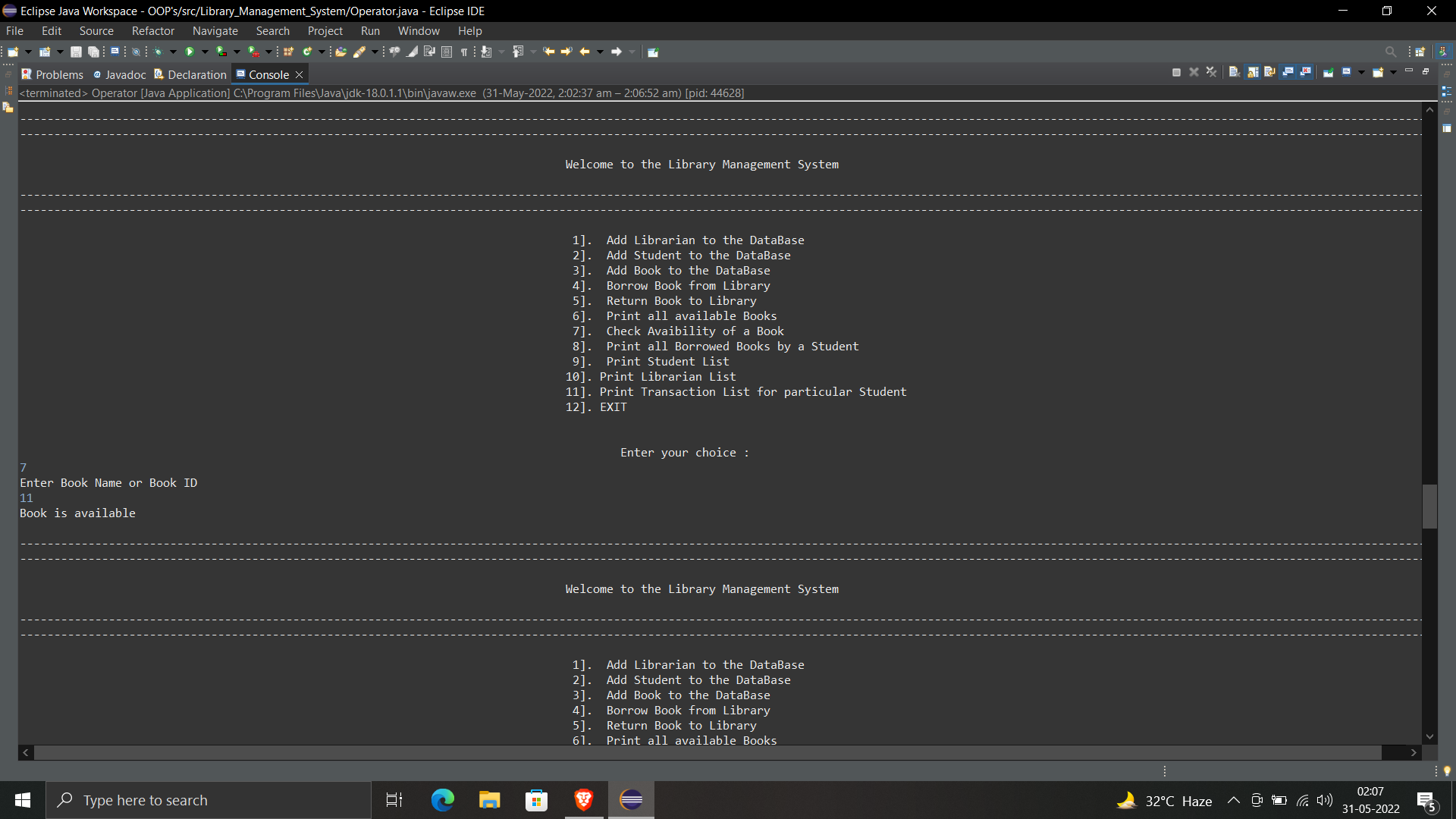Open the Run button dropdown arrow
The height and width of the screenshot is (819, 1456).
[205, 52]
